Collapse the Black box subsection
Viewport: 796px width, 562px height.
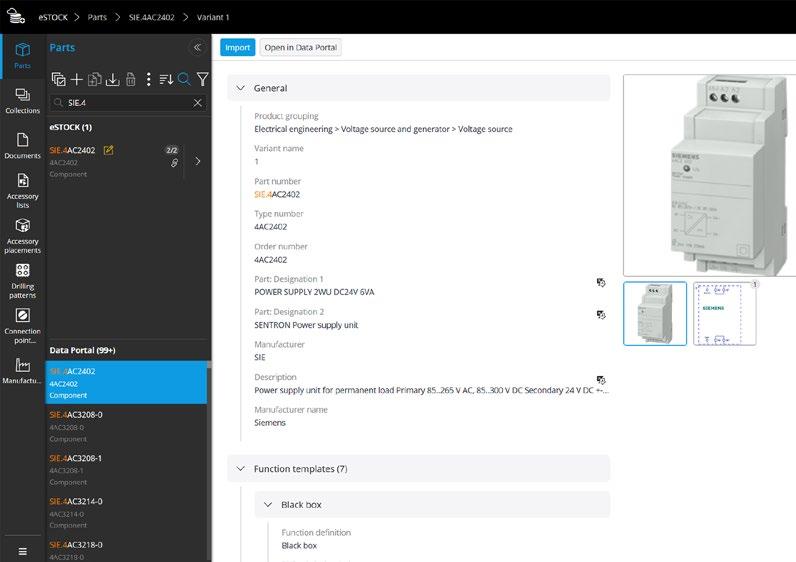tap(268, 505)
